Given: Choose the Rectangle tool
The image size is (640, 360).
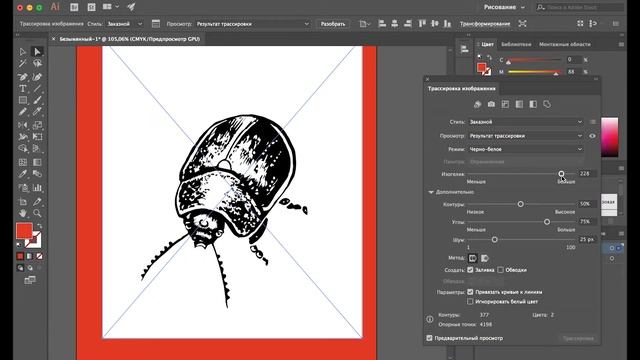Looking at the screenshot, I should (22, 100).
